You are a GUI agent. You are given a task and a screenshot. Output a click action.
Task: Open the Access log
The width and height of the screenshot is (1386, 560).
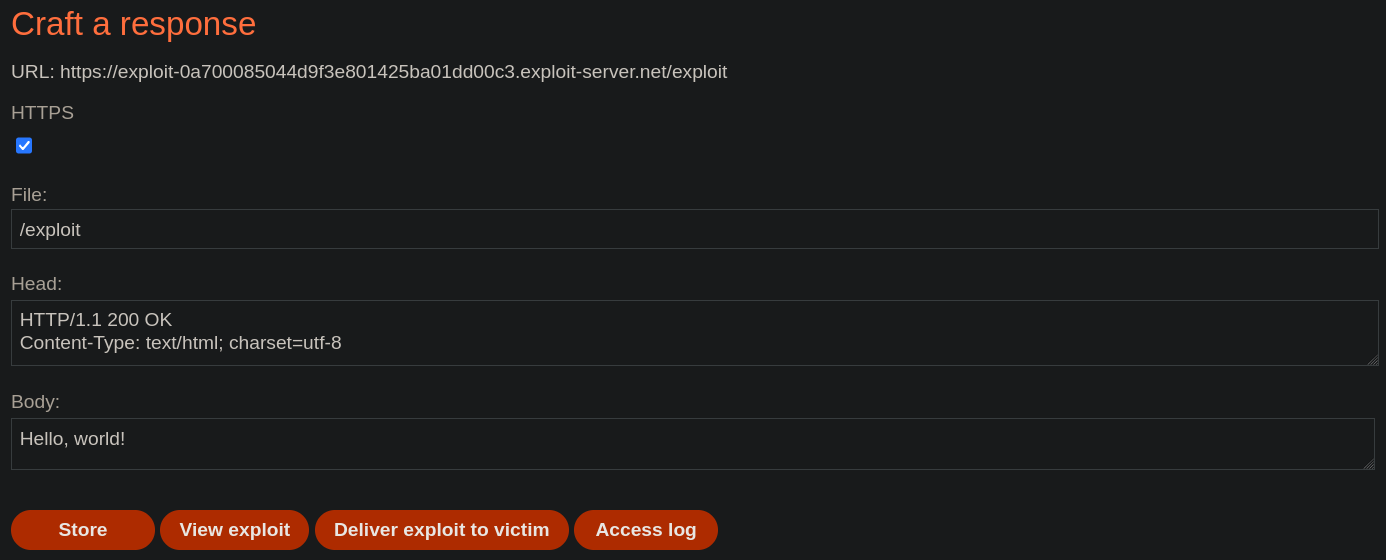(x=645, y=530)
